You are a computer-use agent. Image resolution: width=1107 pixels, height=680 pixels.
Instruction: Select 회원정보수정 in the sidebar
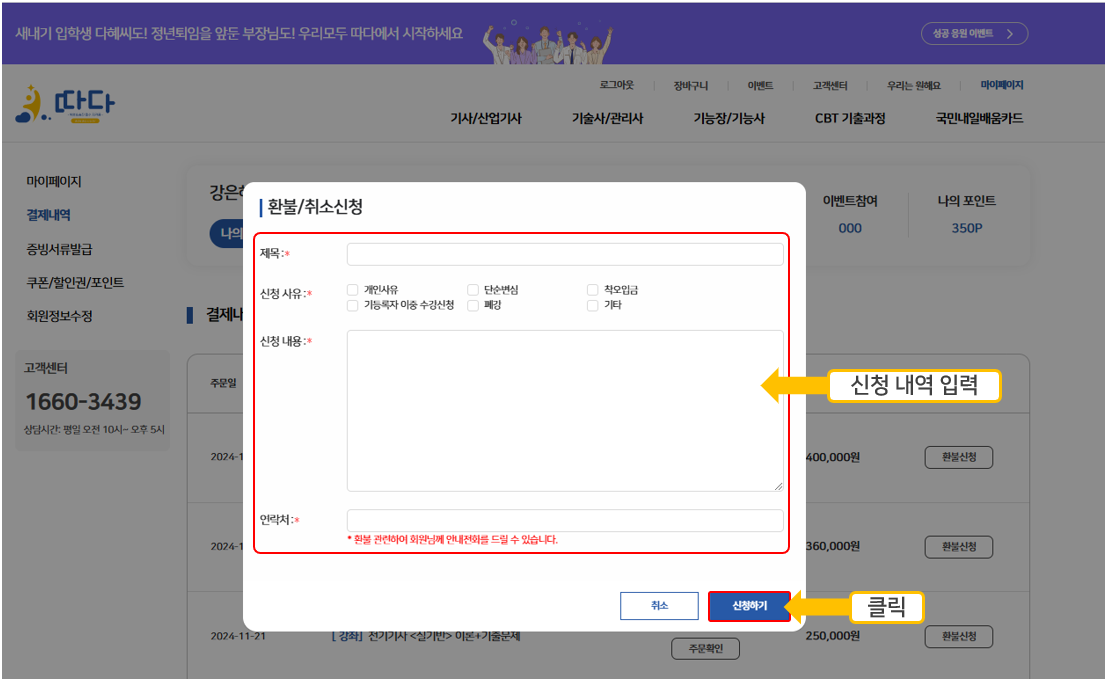(59, 316)
